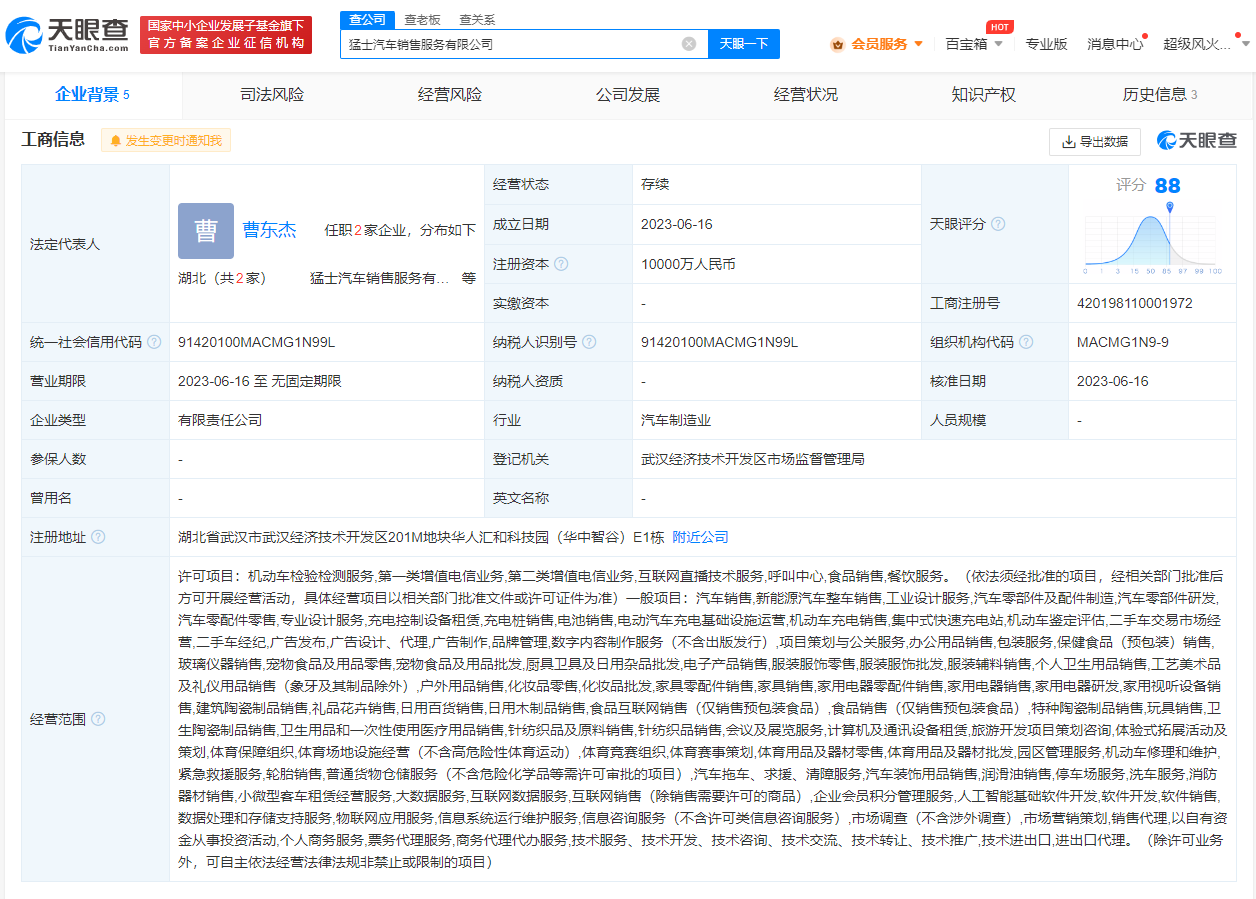This screenshot has height=899, width=1256.
Task: Click the 天眼查 watermark logo near export
Action: tap(1197, 141)
